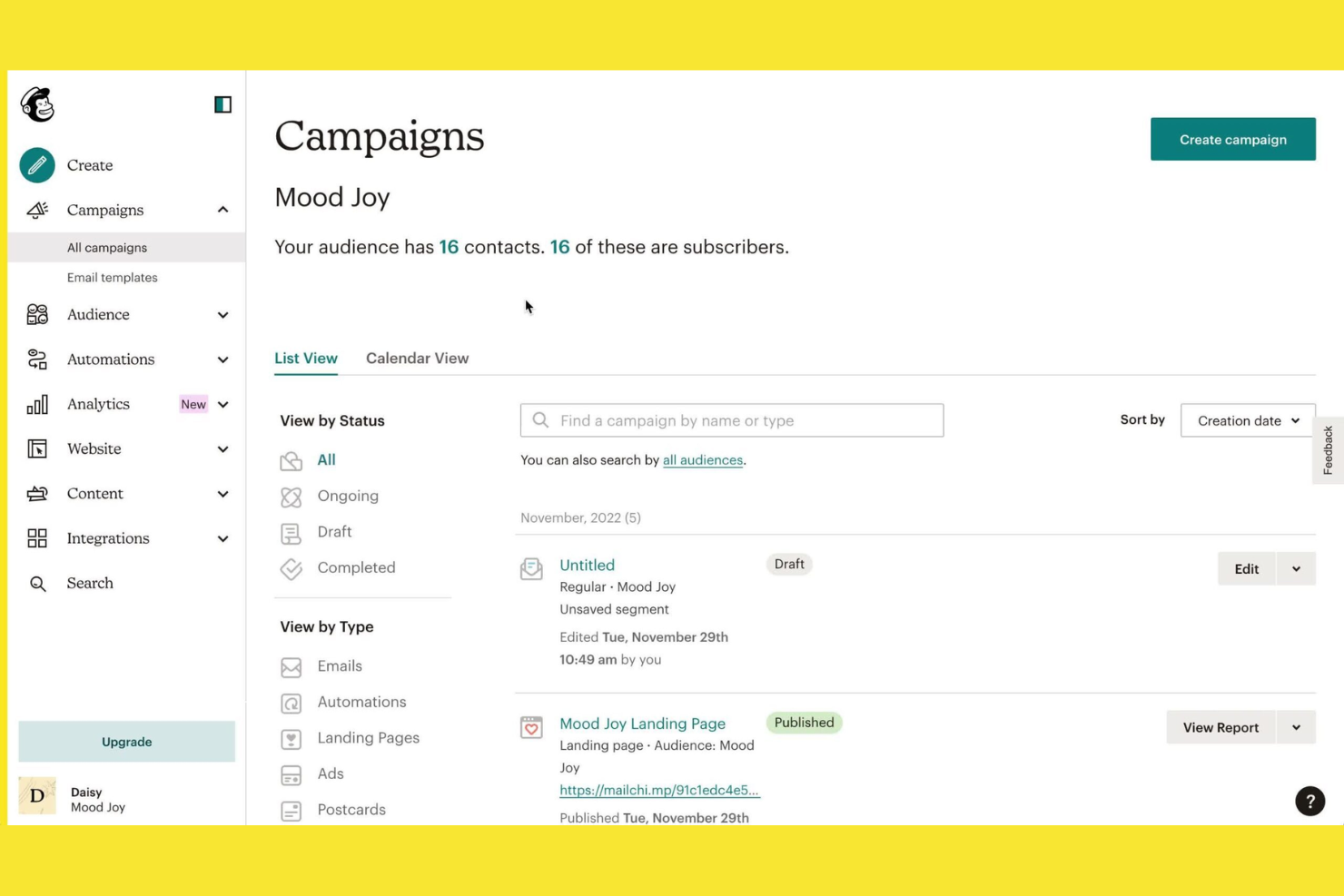Filter by Landing Pages type label

click(x=368, y=738)
